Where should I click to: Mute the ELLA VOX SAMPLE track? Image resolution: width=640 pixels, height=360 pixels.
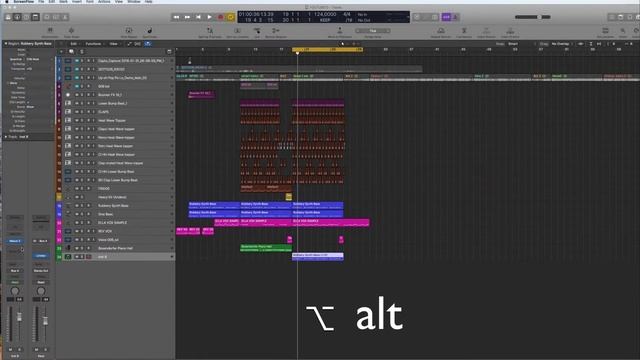coord(77,223)
